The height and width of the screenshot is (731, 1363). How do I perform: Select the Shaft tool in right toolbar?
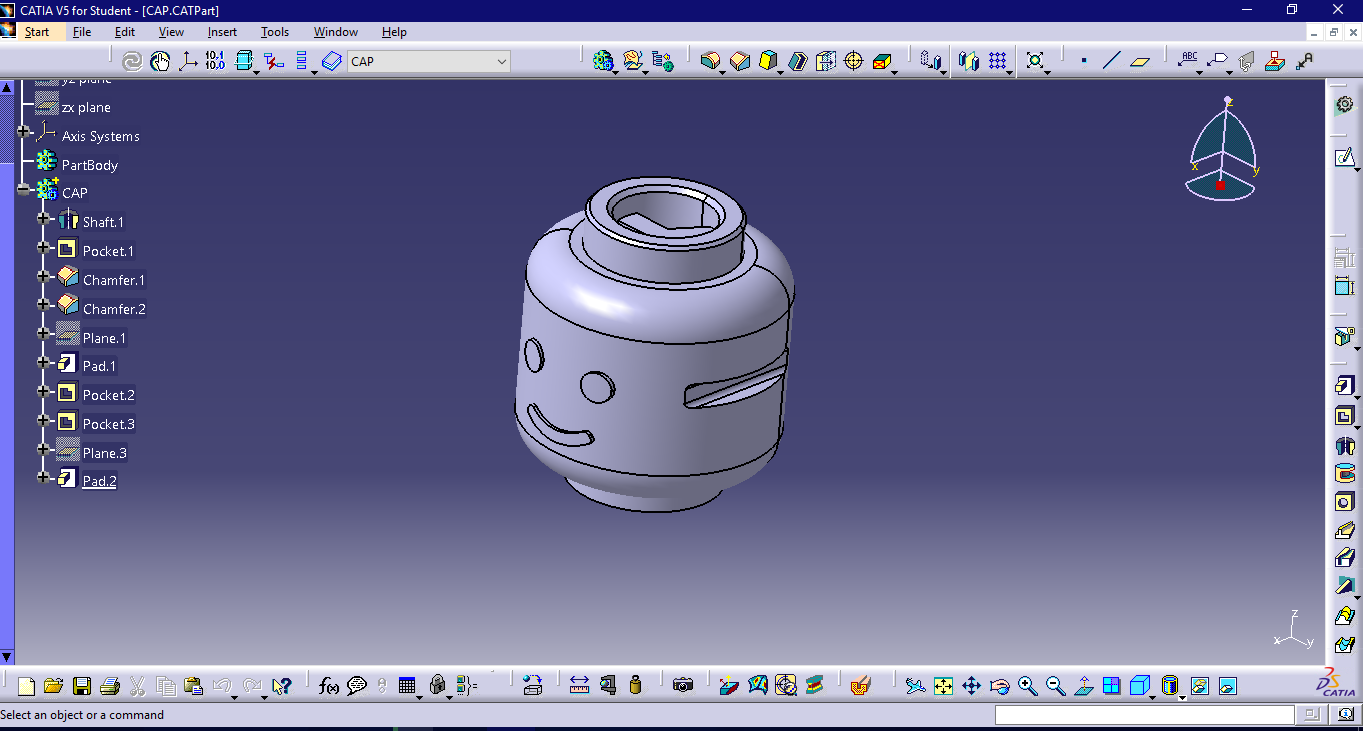[x=1345, y=445]
